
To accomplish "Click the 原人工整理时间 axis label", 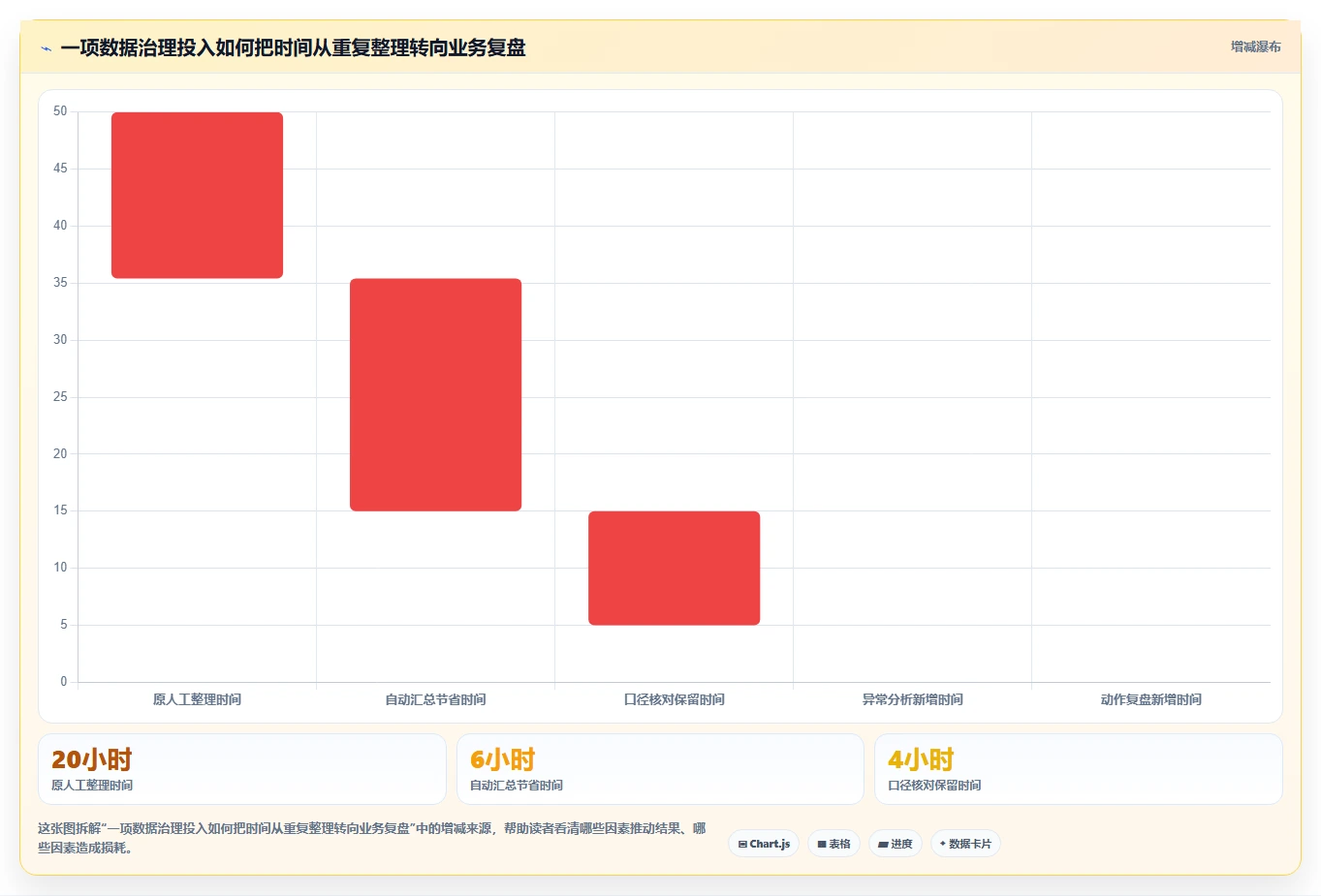I will coord(198,699).
